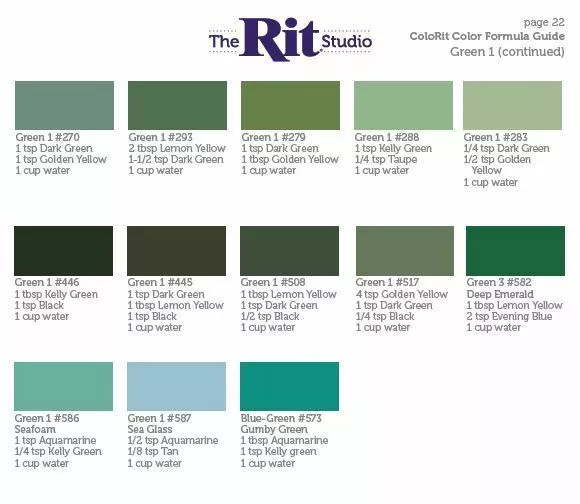Select the Green 1 #445 swatch
The height and width of the screenshot is (504, 580).
(176, 251)
